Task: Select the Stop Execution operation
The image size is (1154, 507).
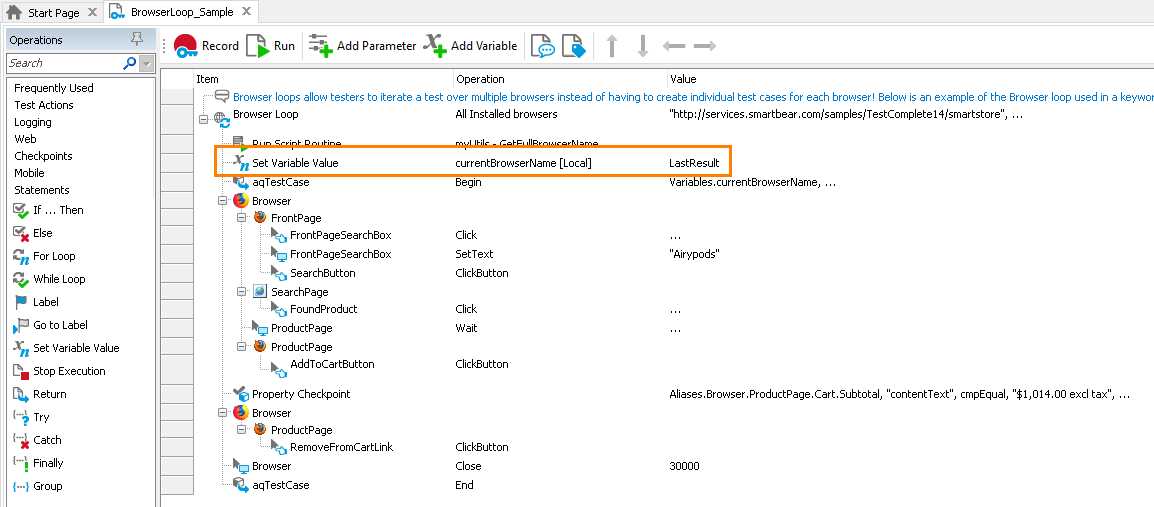Action: (69, 371)
